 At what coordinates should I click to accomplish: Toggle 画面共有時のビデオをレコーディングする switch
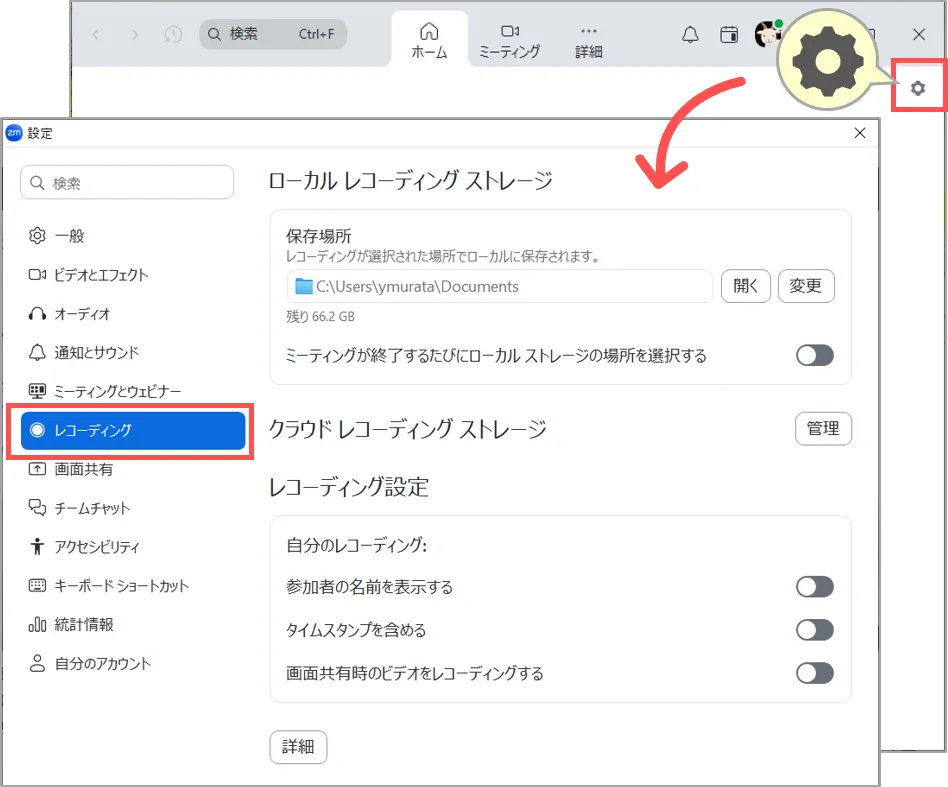pyautogui.click(x=814, y=673)
